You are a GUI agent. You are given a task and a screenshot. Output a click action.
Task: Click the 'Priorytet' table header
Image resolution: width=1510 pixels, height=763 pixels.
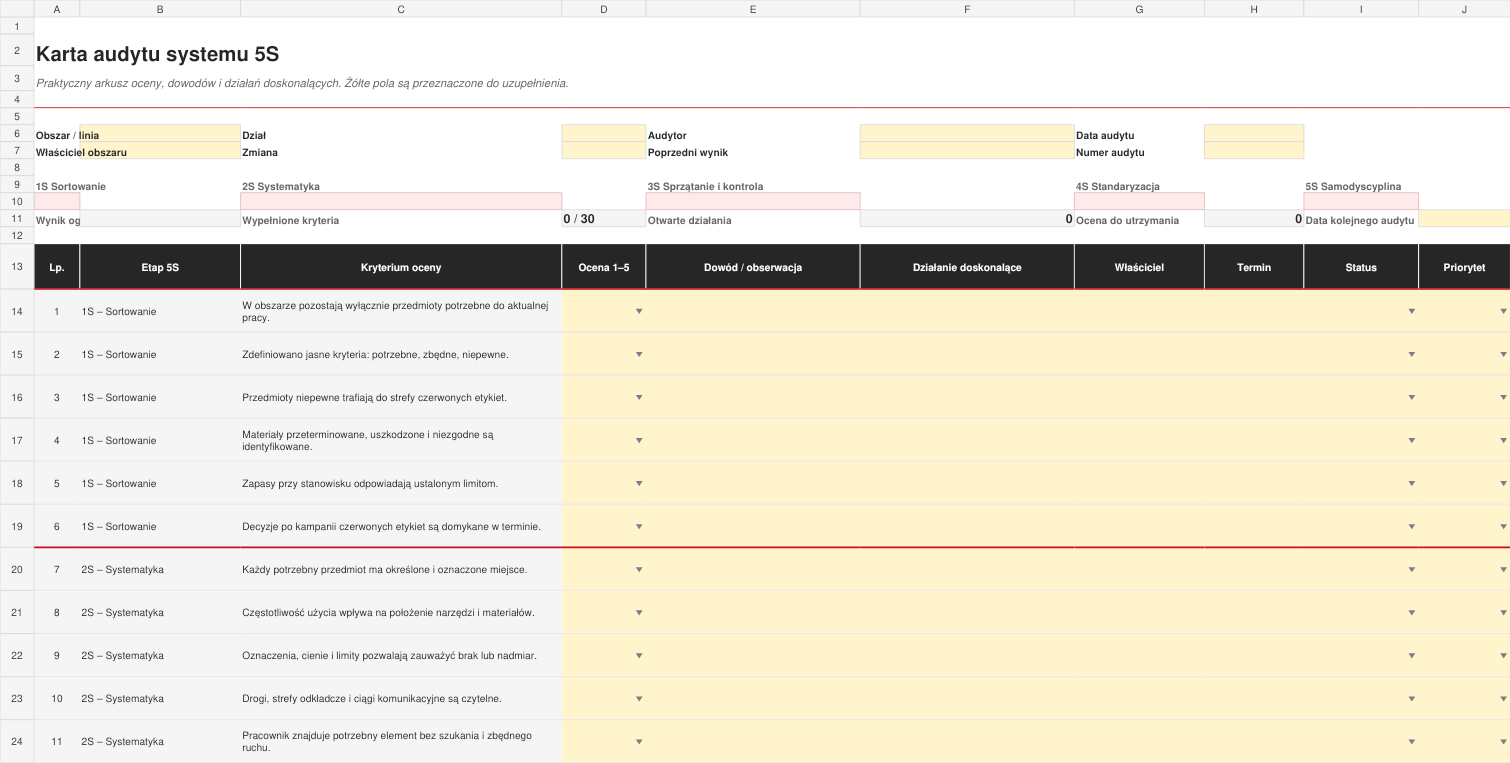pos(1464,268)
